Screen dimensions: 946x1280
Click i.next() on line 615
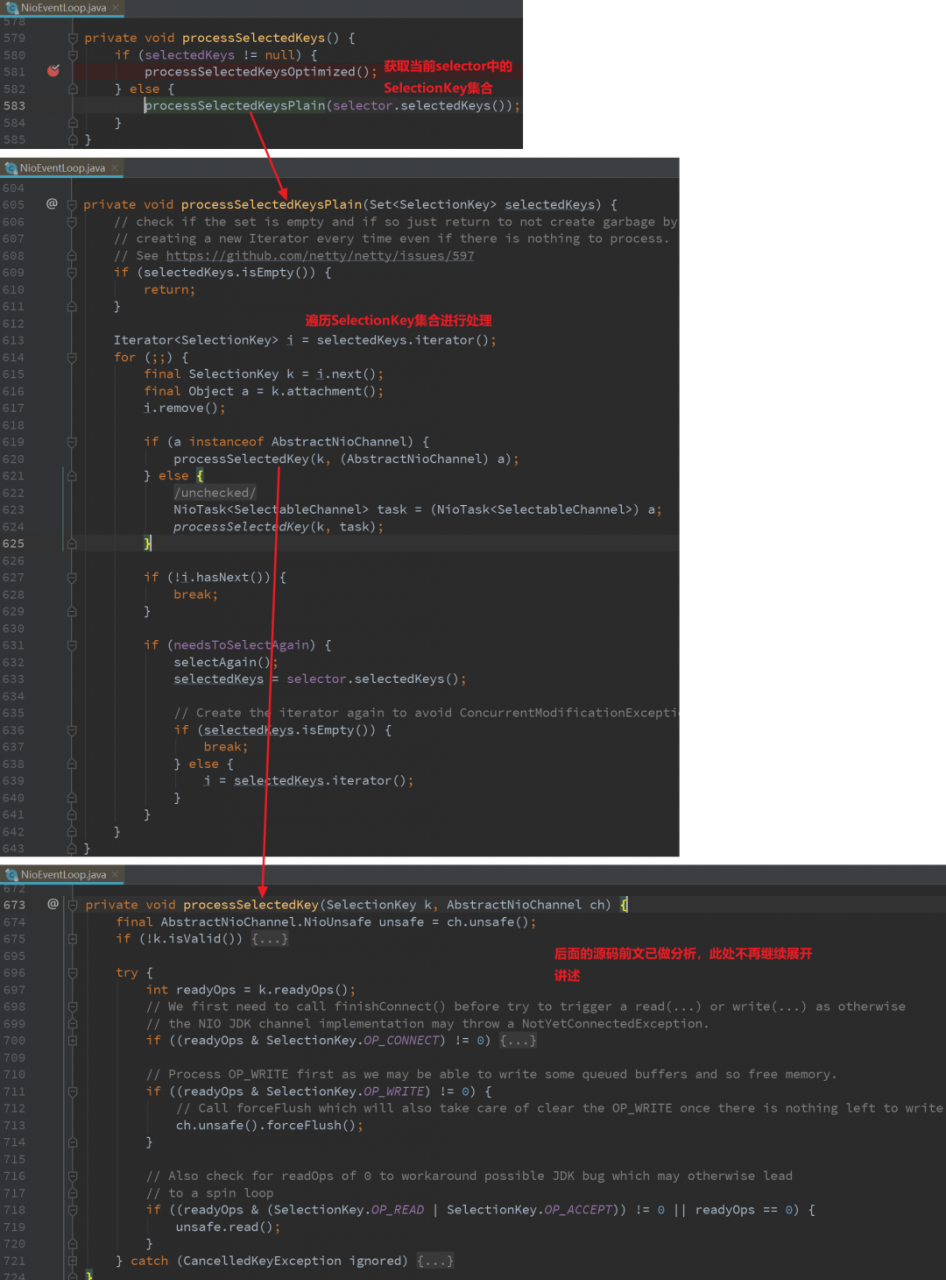click(x=347, y=374)
